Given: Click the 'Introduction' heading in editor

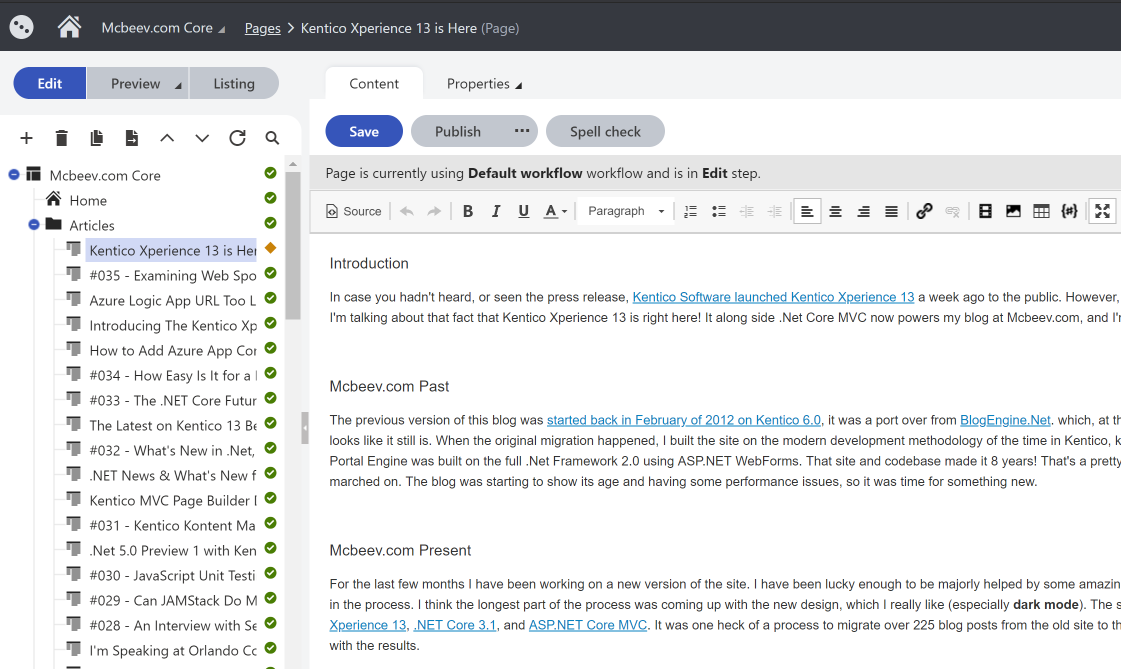Looking at the screenshot, I should [369, 264].
